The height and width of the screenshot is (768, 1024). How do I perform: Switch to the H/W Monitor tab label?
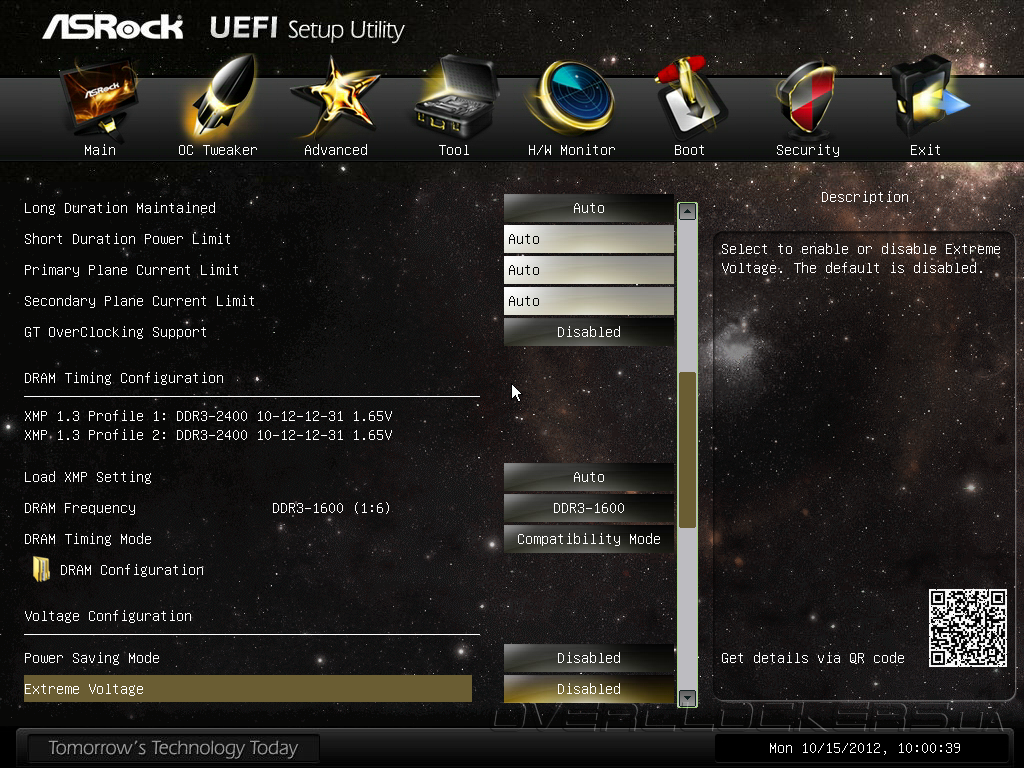(x=571, y=150)
